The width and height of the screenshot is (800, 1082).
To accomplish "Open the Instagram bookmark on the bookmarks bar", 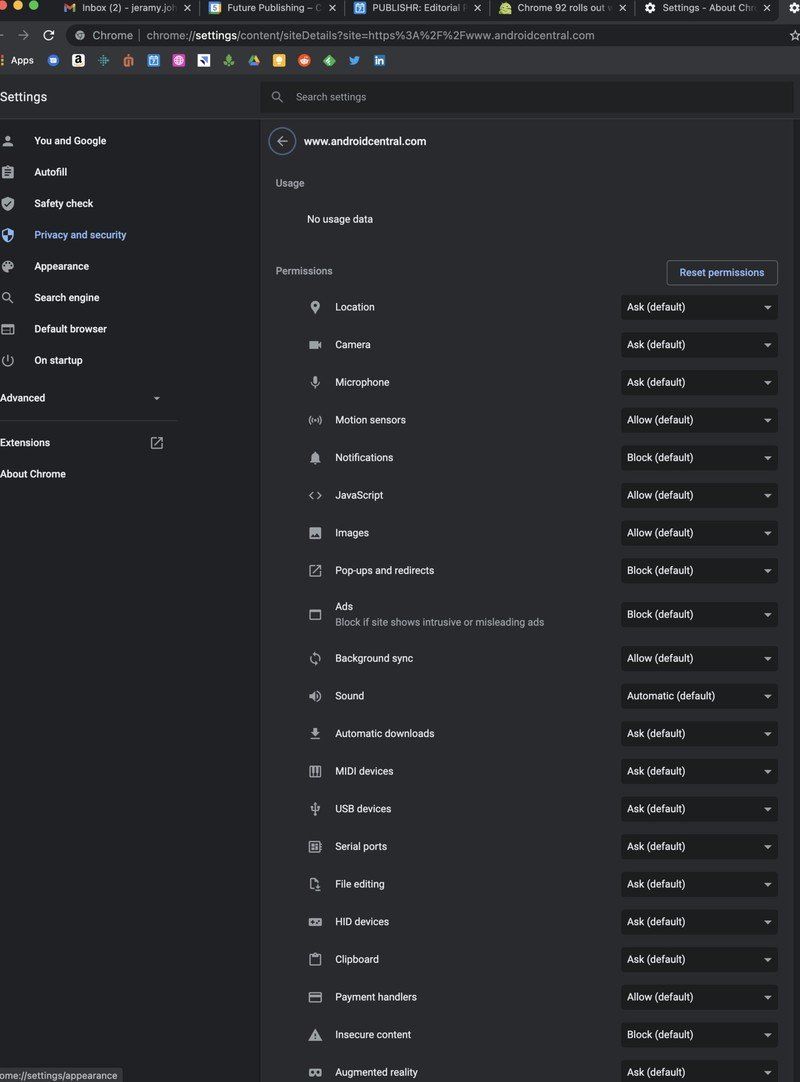I will click(x=180, y=60).
